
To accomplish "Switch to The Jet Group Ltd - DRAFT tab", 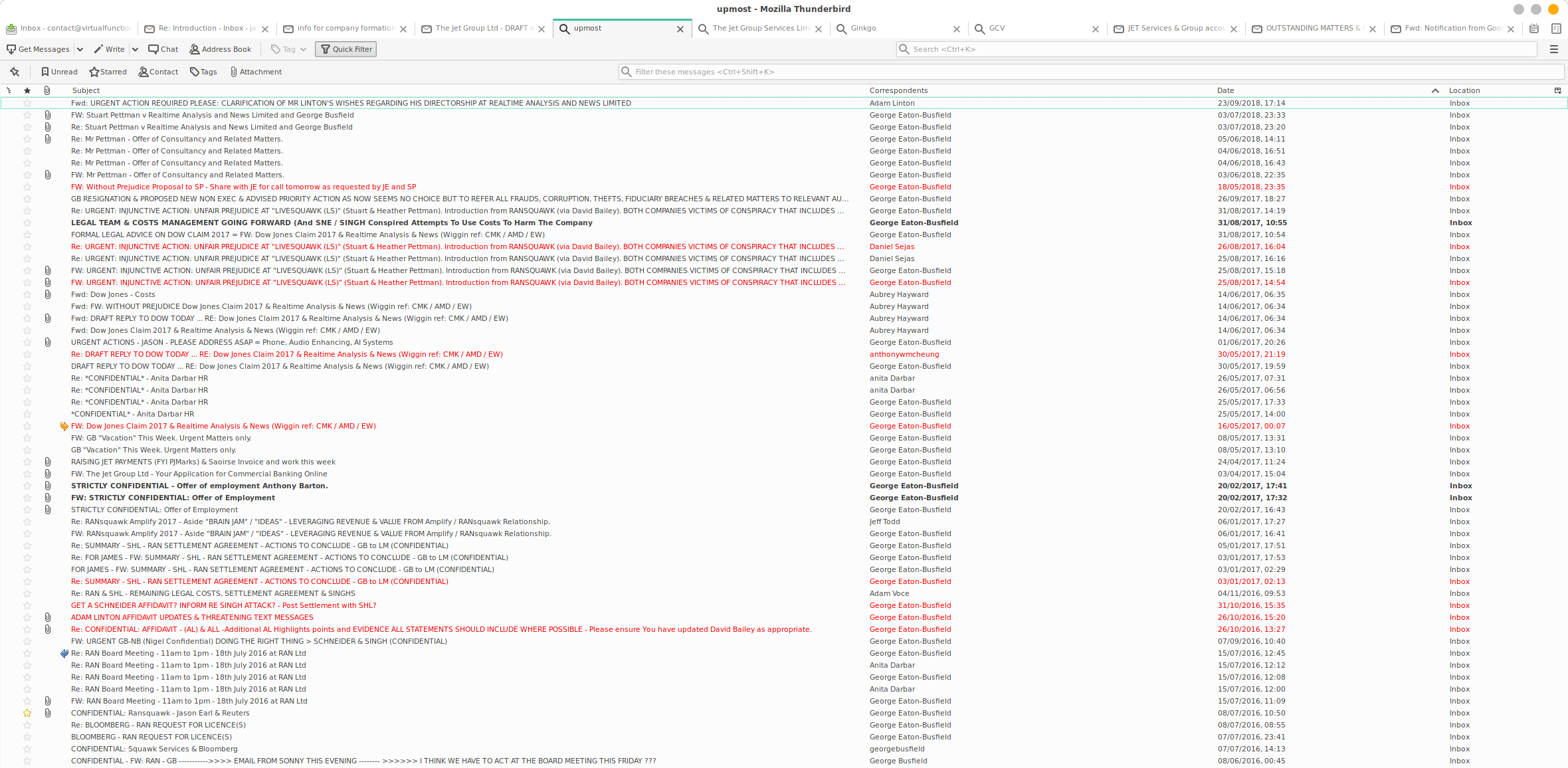I will click(484, 29).
